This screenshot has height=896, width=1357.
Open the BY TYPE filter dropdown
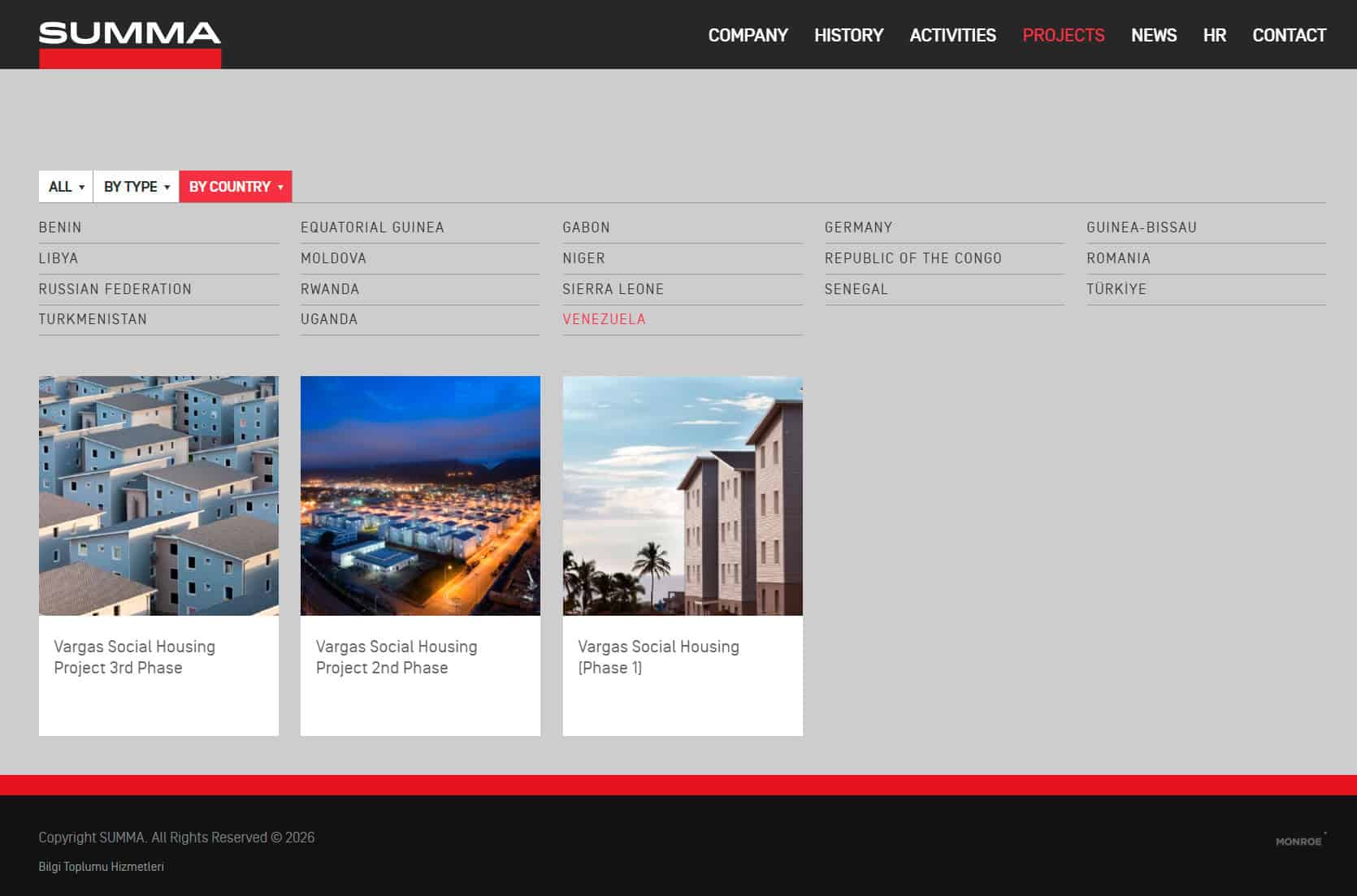click(137, 187)
